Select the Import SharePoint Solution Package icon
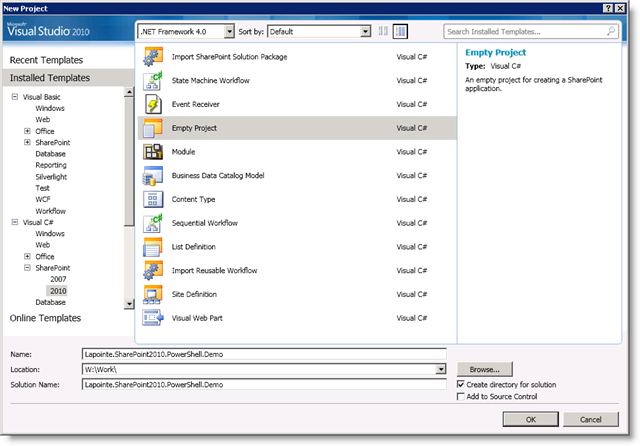Image resolution: width=640 pixels, height=446 pixels. click(x=153, y=57)
